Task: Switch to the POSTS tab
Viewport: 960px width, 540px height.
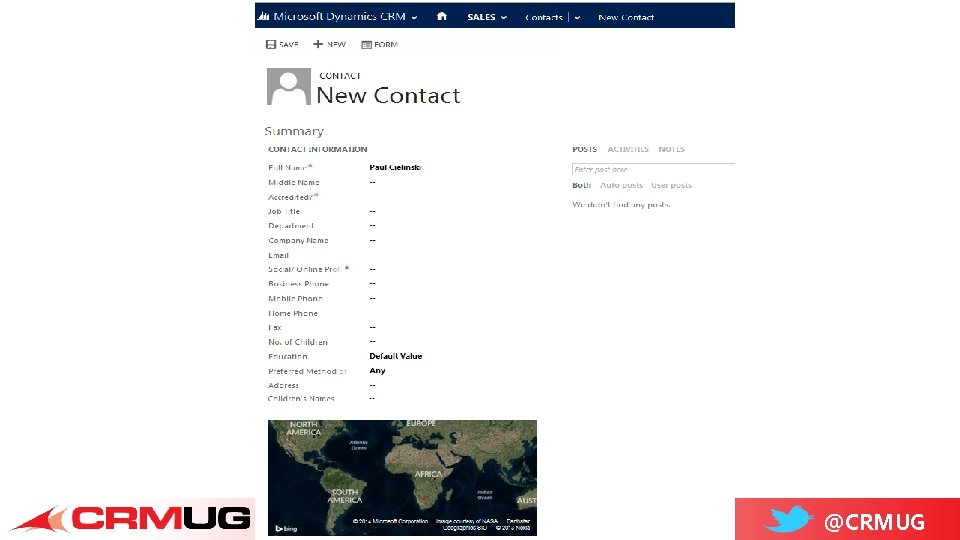Action: [584, 149]
